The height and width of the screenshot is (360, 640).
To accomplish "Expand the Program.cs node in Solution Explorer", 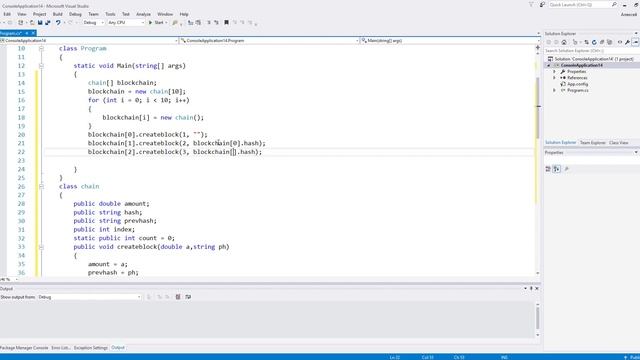I will 555,90.
